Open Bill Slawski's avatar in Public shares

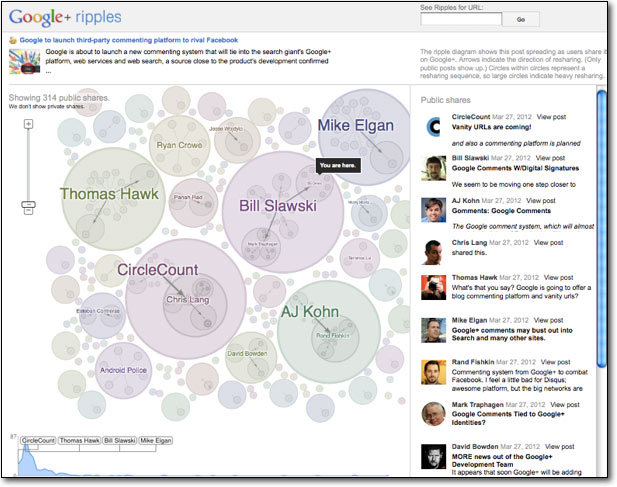[434, 168]
